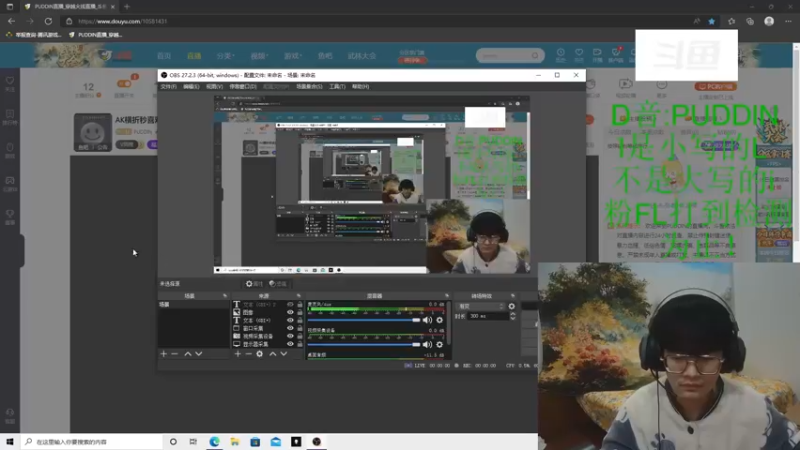Open the scene transition type dropdown
800x450 pixels.
point(482,306)
